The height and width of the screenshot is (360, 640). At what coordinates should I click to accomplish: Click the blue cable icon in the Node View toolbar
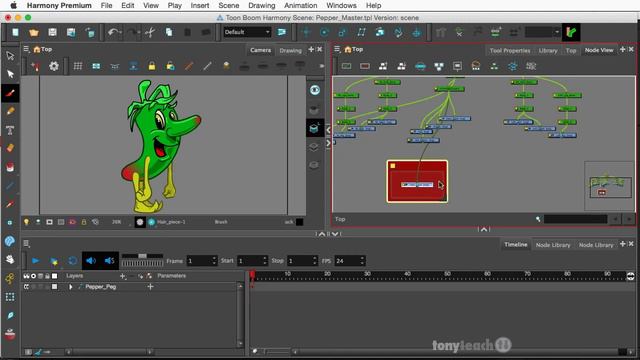420,66
